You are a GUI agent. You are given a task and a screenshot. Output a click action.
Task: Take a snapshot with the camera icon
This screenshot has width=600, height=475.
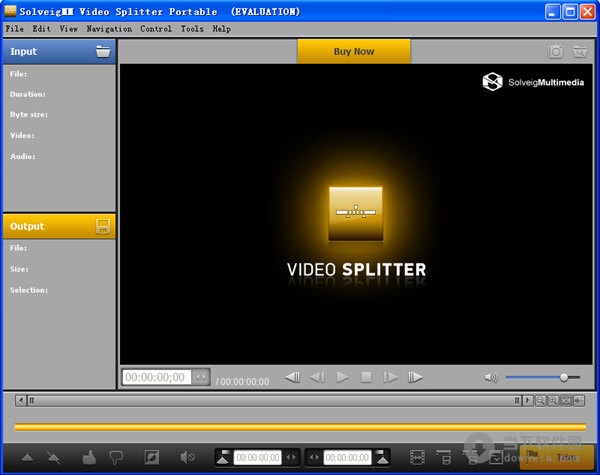tap(555, 51)
